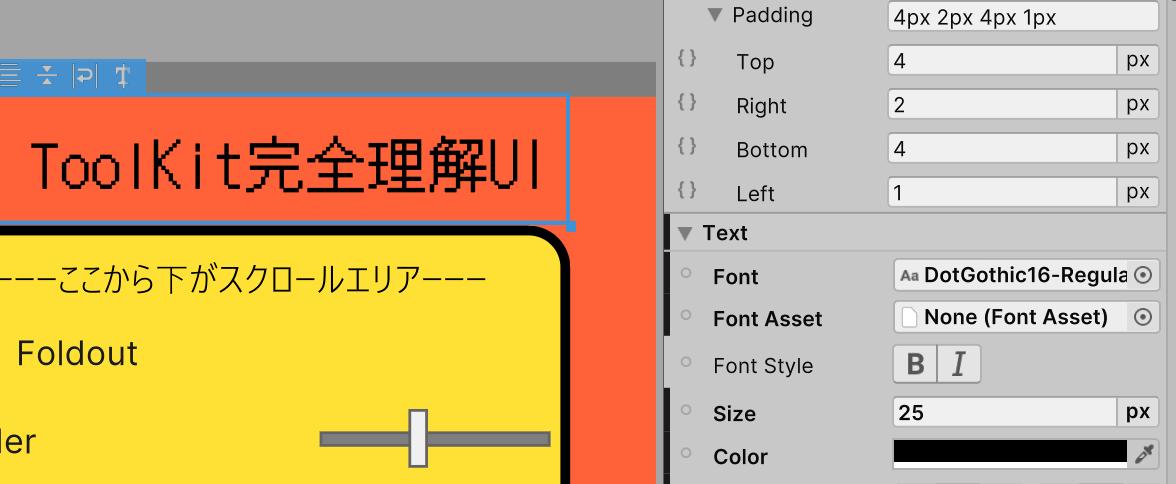
Task: Open the px unit dropdown for Left
Action: click(x=1138, y=192)
